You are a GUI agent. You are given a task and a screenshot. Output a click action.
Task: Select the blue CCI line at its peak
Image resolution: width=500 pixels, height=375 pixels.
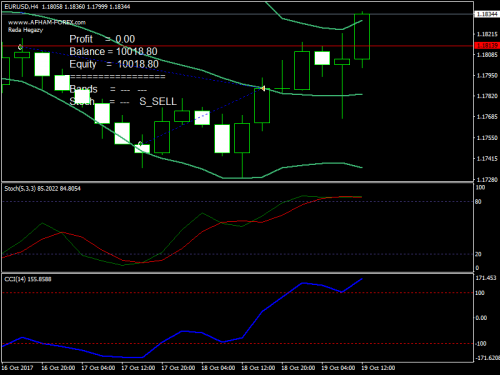pos(362,279)
